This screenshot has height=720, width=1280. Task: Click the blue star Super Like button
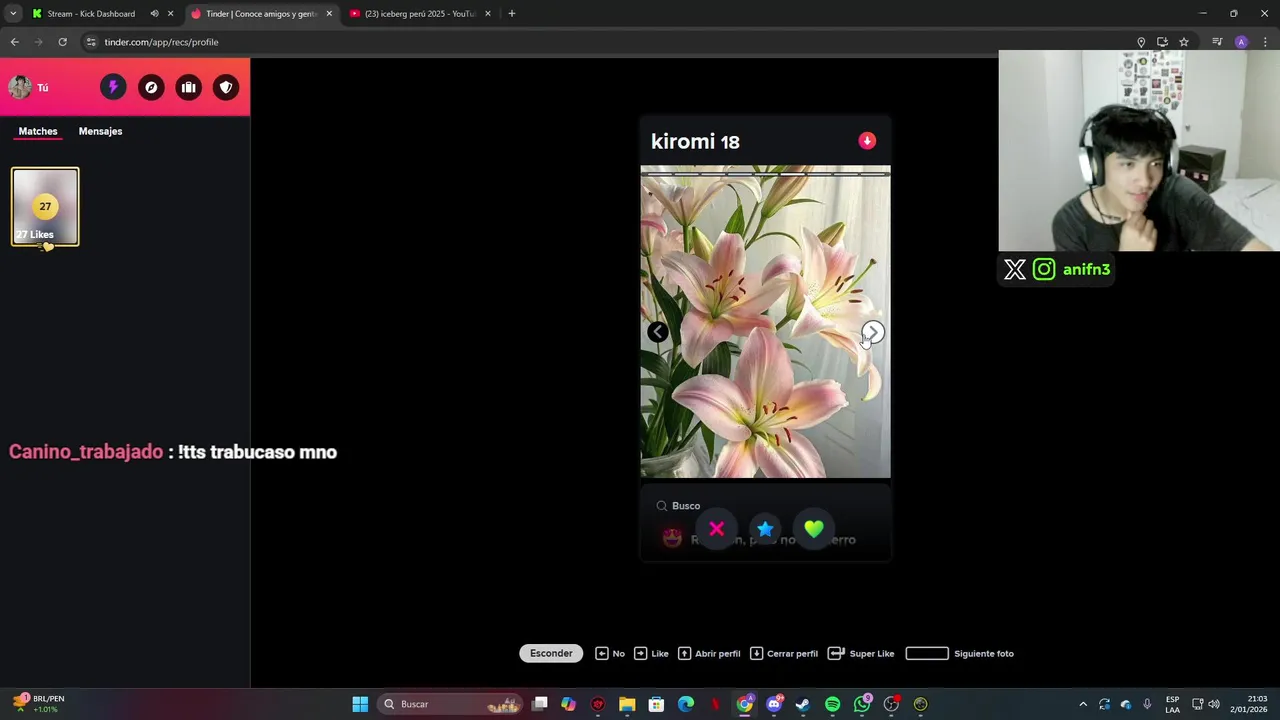pos(765,529)
